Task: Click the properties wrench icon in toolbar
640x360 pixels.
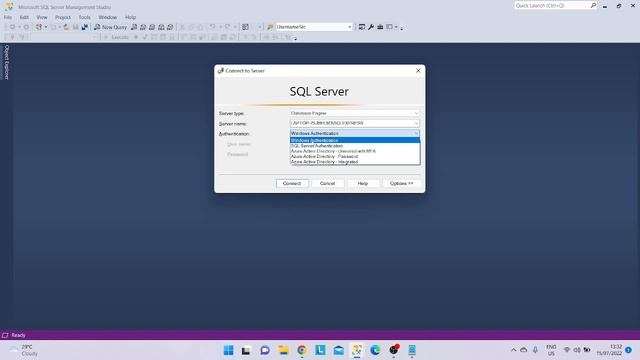Action: point(371,27)
